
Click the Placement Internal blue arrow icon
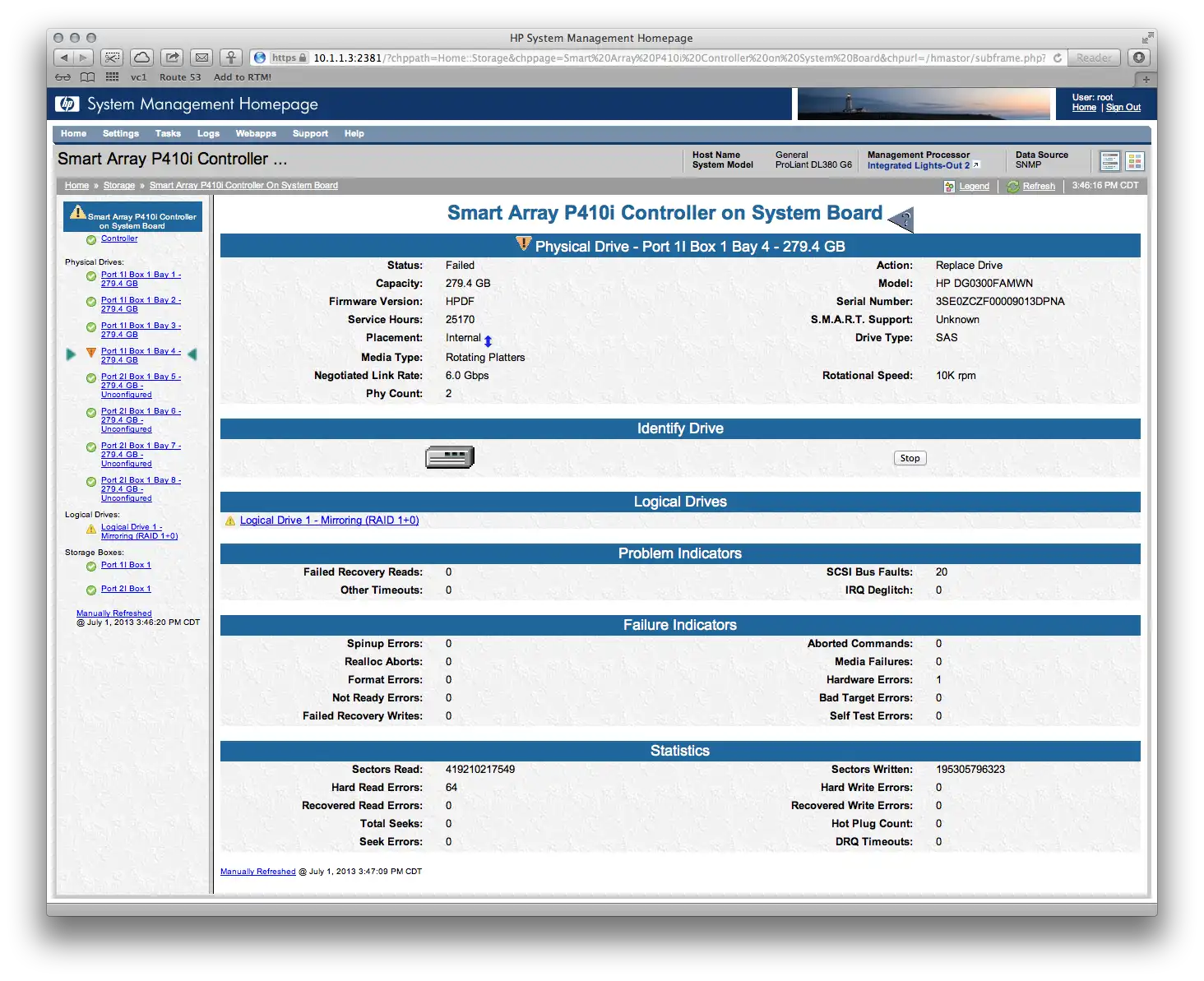[488, 340]
